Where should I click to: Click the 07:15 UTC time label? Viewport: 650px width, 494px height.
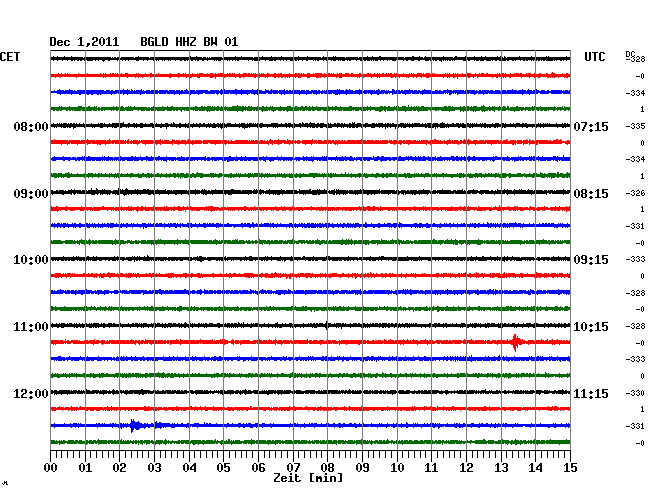[x=592, y=127]
